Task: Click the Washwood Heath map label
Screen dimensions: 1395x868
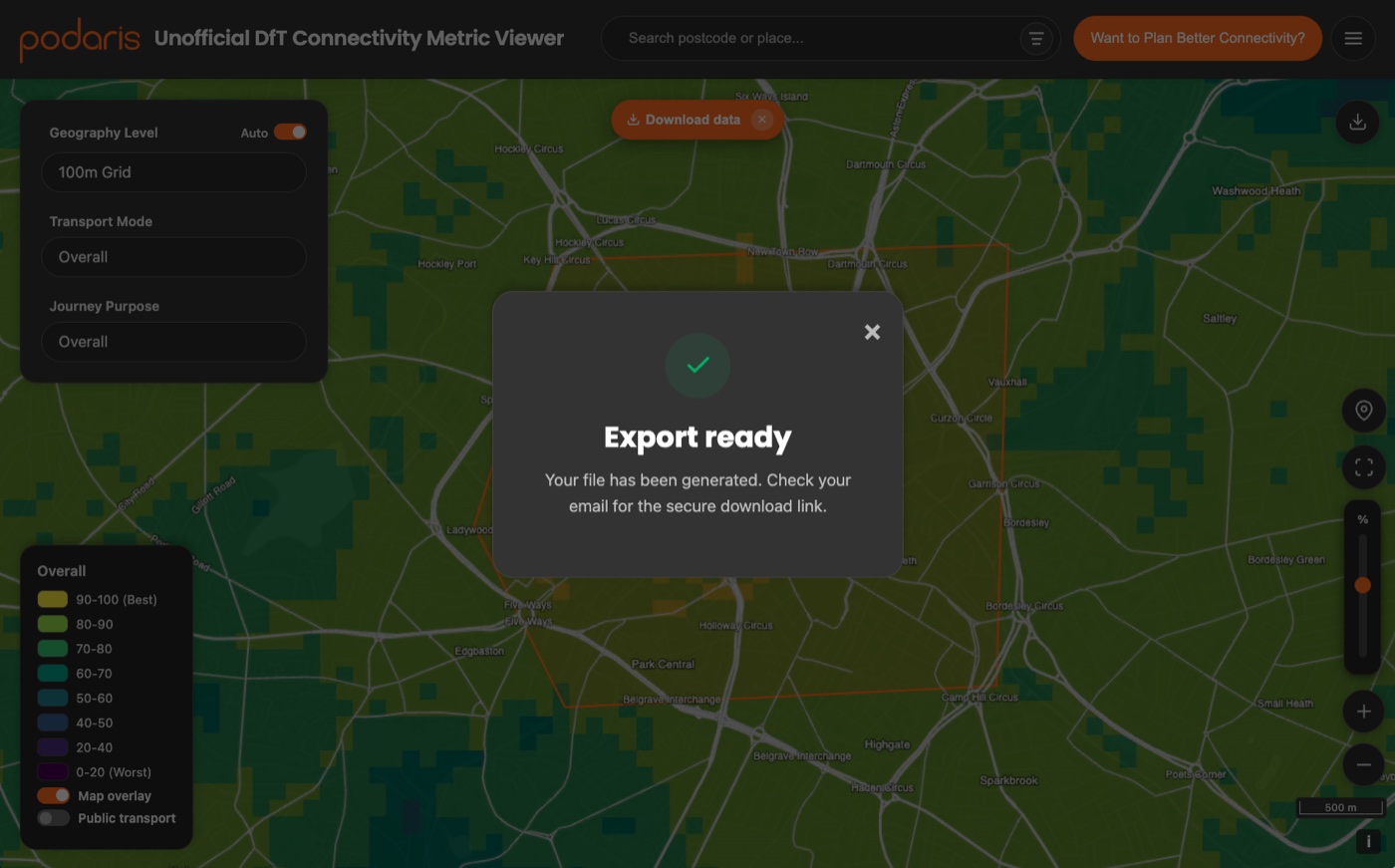Action: click(1255, 190)
